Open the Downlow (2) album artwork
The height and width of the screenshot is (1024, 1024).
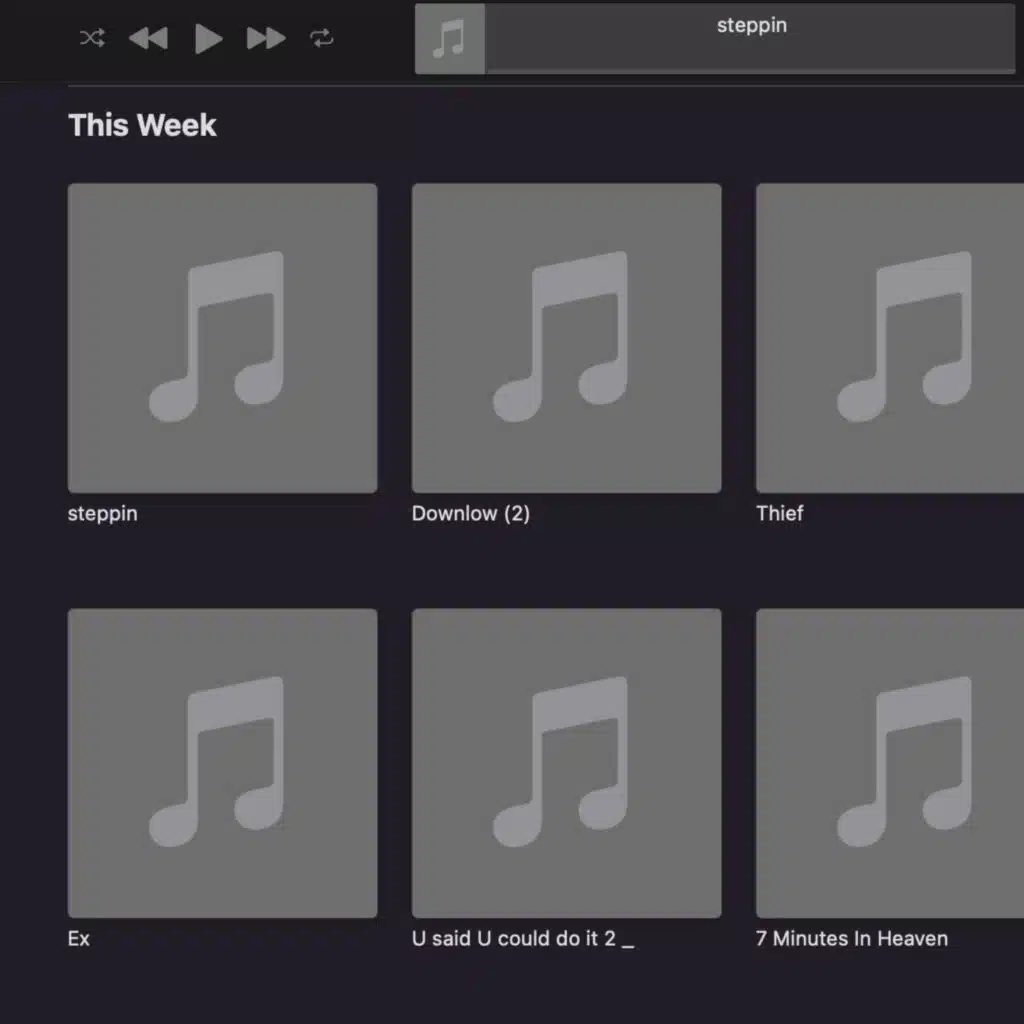click(x=567, y=338)
